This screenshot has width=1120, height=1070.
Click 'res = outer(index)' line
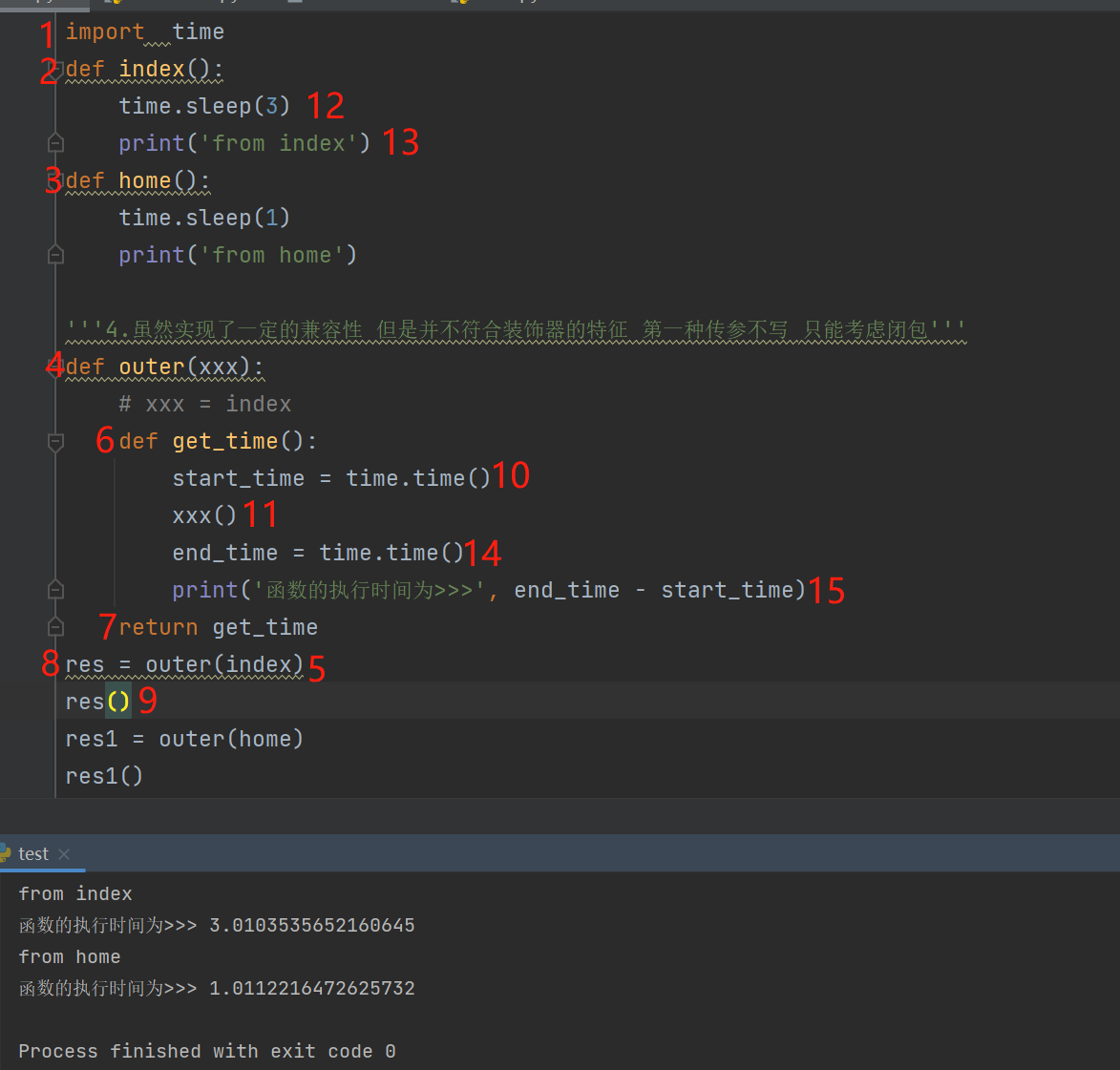point(184,665)
